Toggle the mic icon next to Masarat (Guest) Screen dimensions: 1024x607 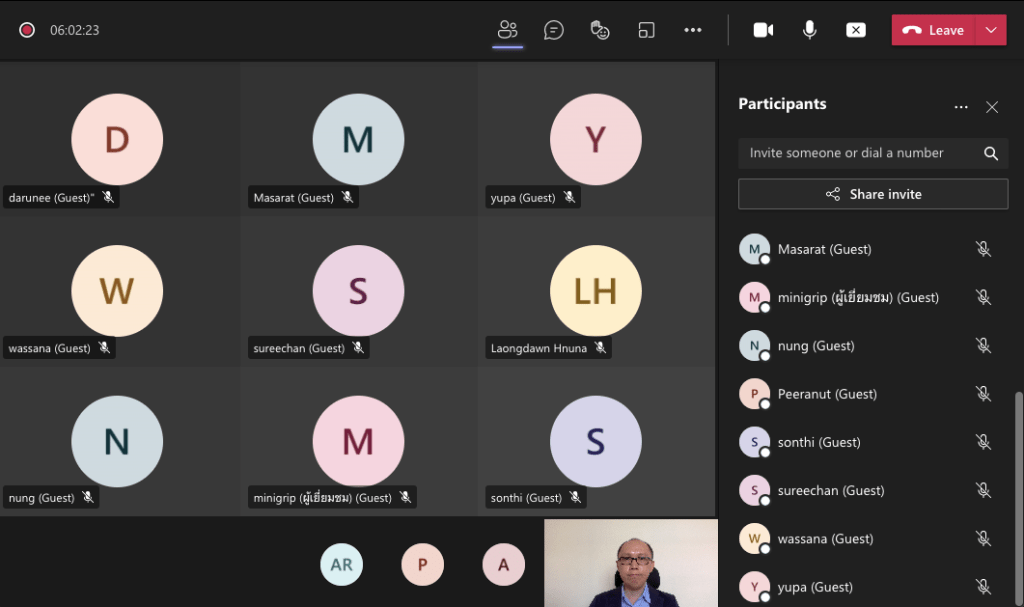point(983,249)
